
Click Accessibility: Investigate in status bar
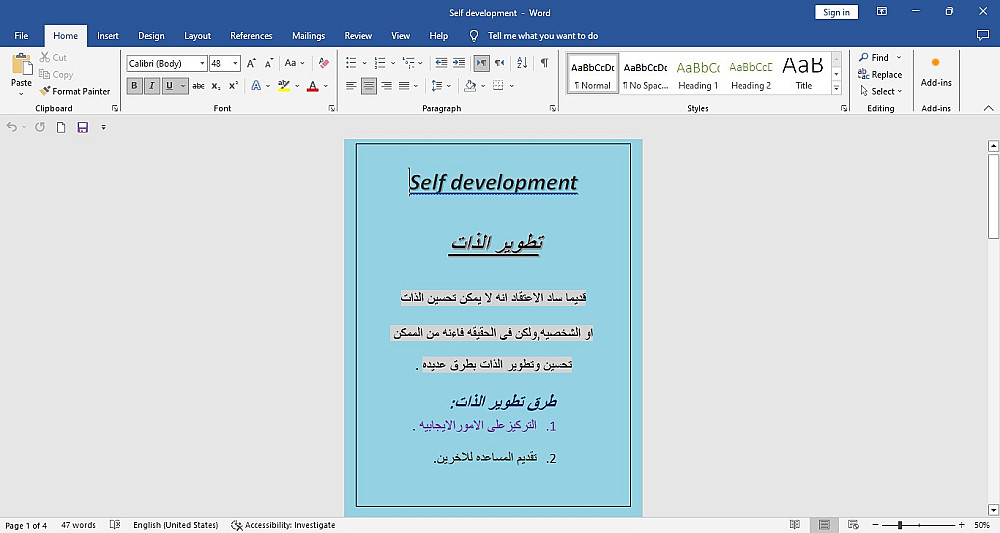pos(283,525)
